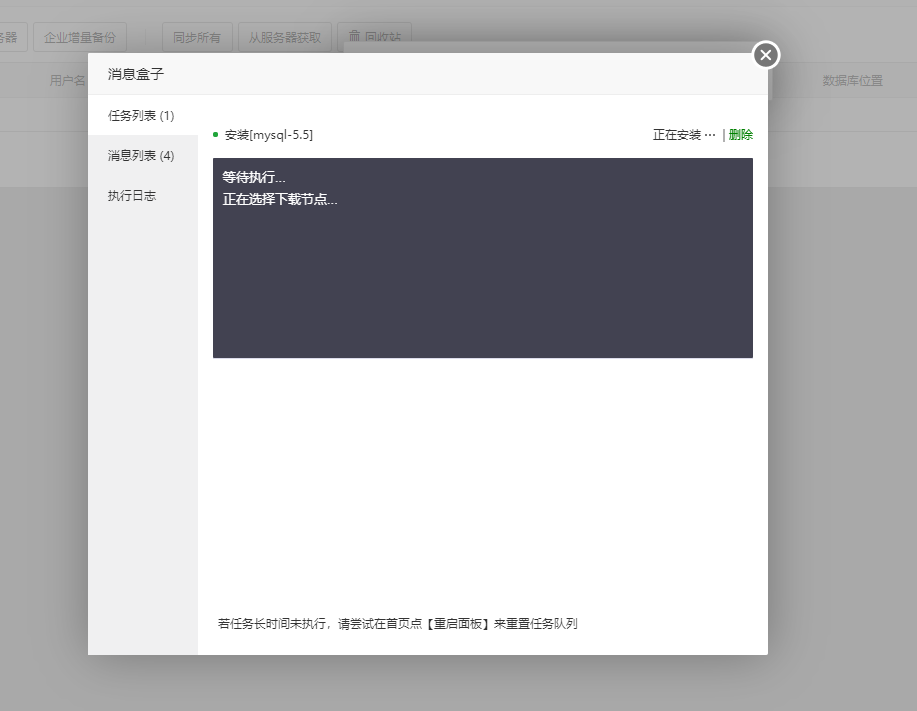Click the partially hidden button left of 企业增量备份
This screenshot has width=917, height=711.
point(12,37)
